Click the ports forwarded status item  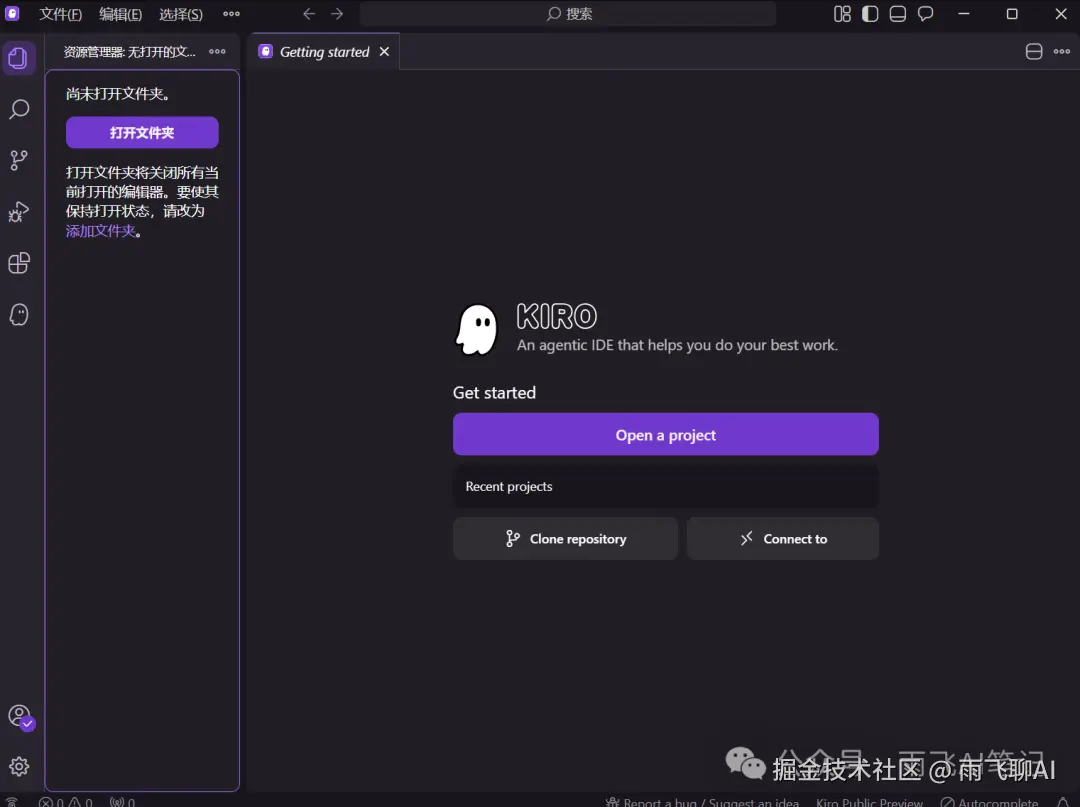pyautogui.click(x=123, y=802)
